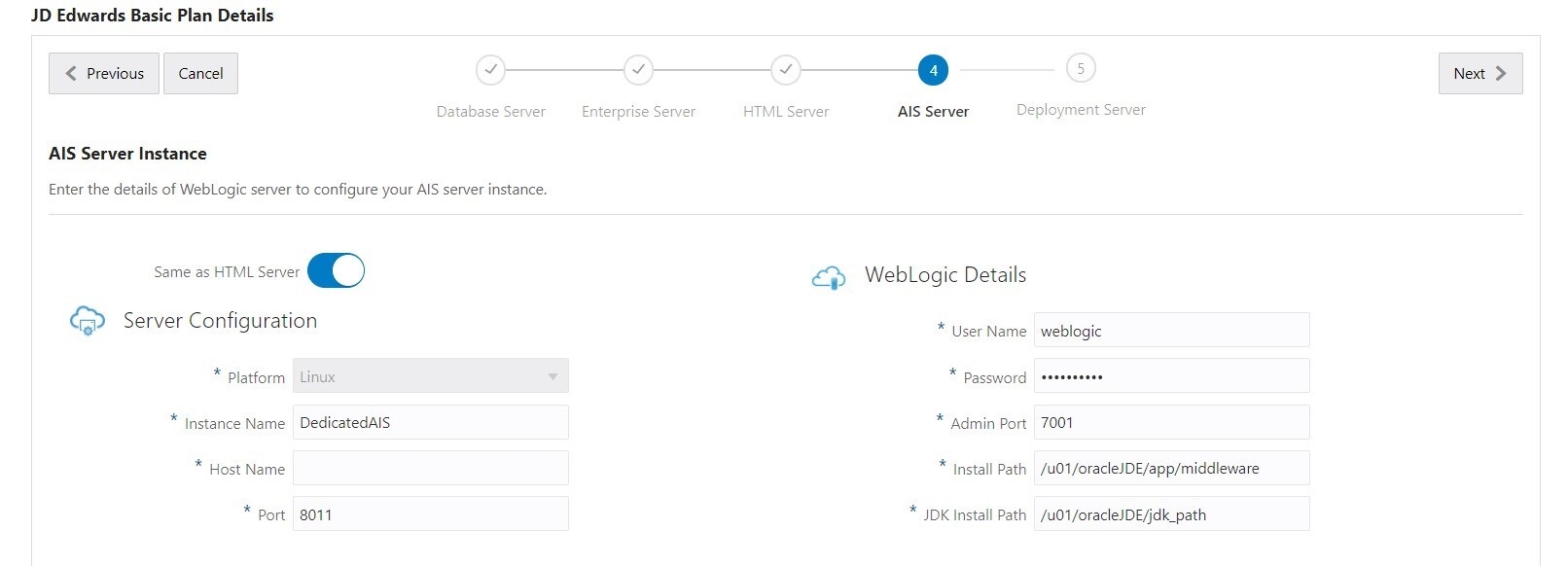Click the Admin Port label
Screen dimensions: 1568x566
point(988,424)
